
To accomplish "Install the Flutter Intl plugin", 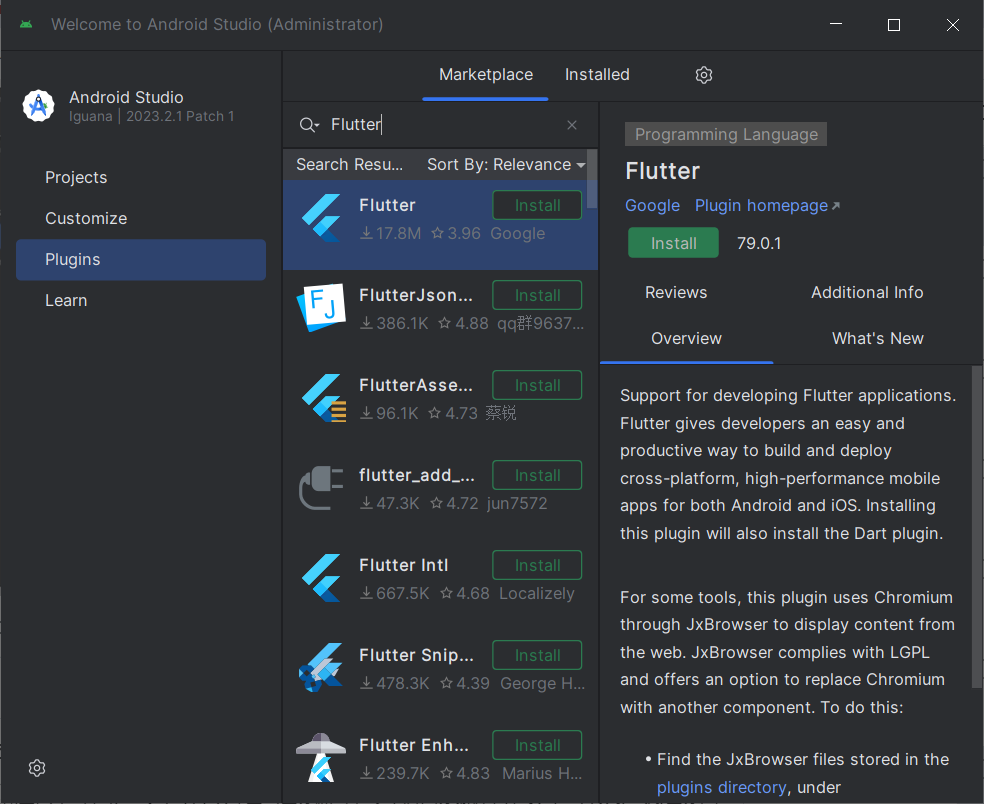I will pyautogui.click(x=537, y=565).
